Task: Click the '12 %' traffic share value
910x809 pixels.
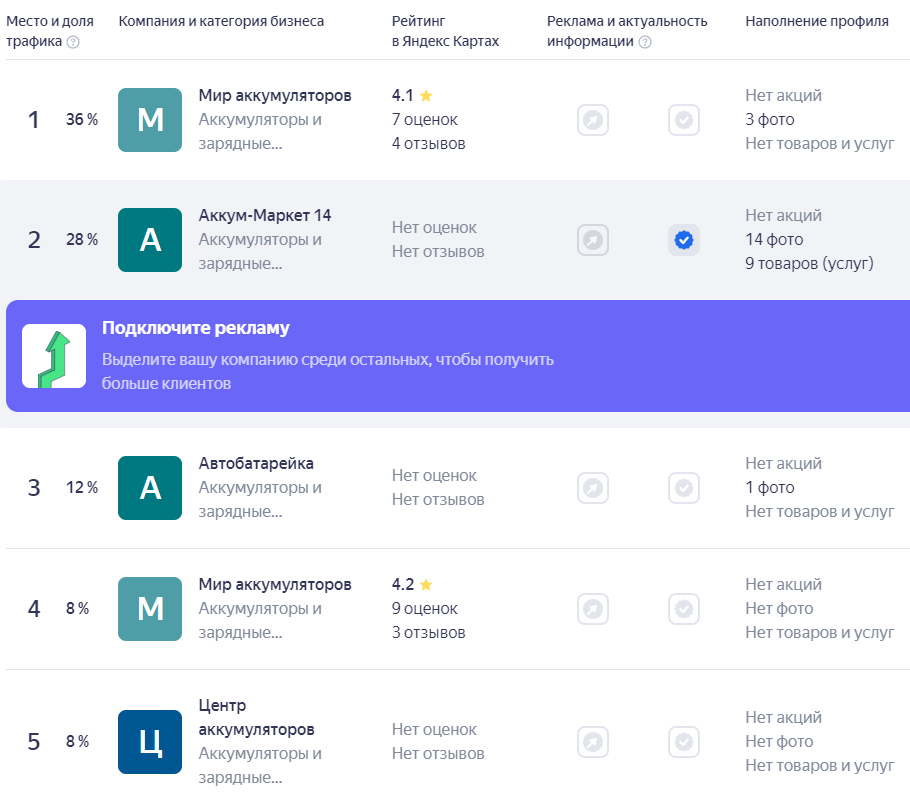Action: click(x=82, y=487)
